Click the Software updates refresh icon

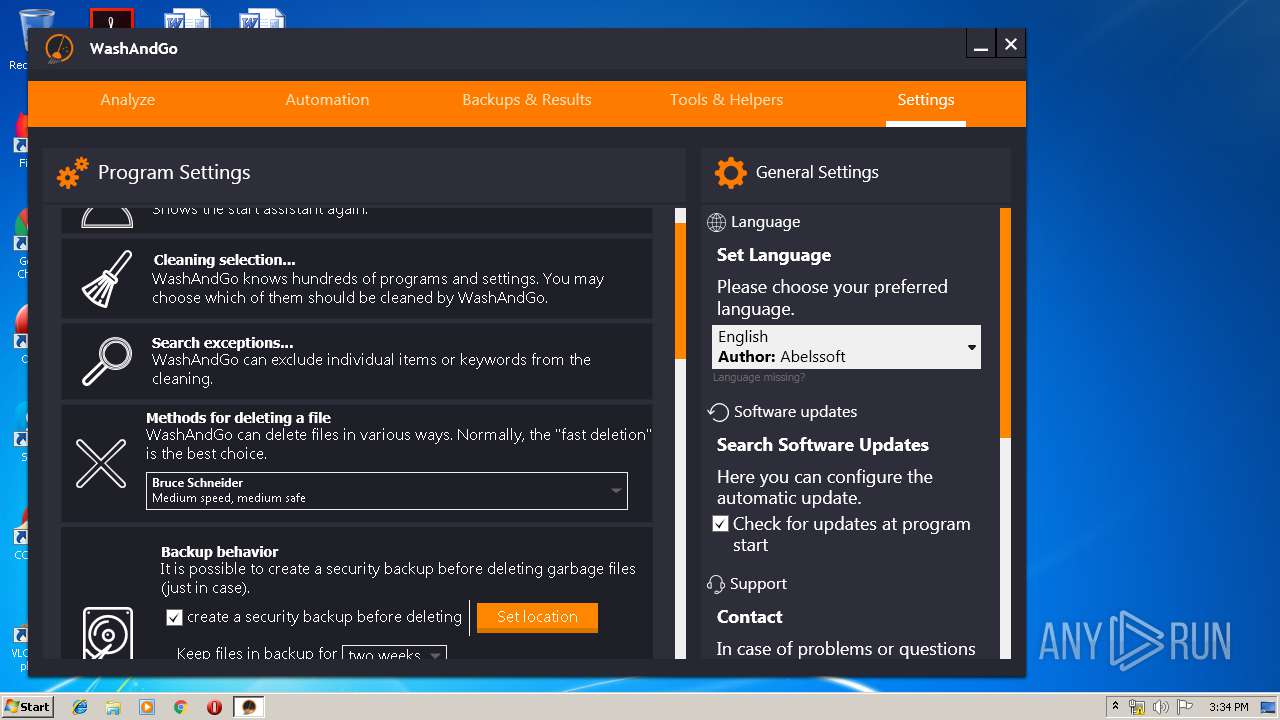coord(717,412)
